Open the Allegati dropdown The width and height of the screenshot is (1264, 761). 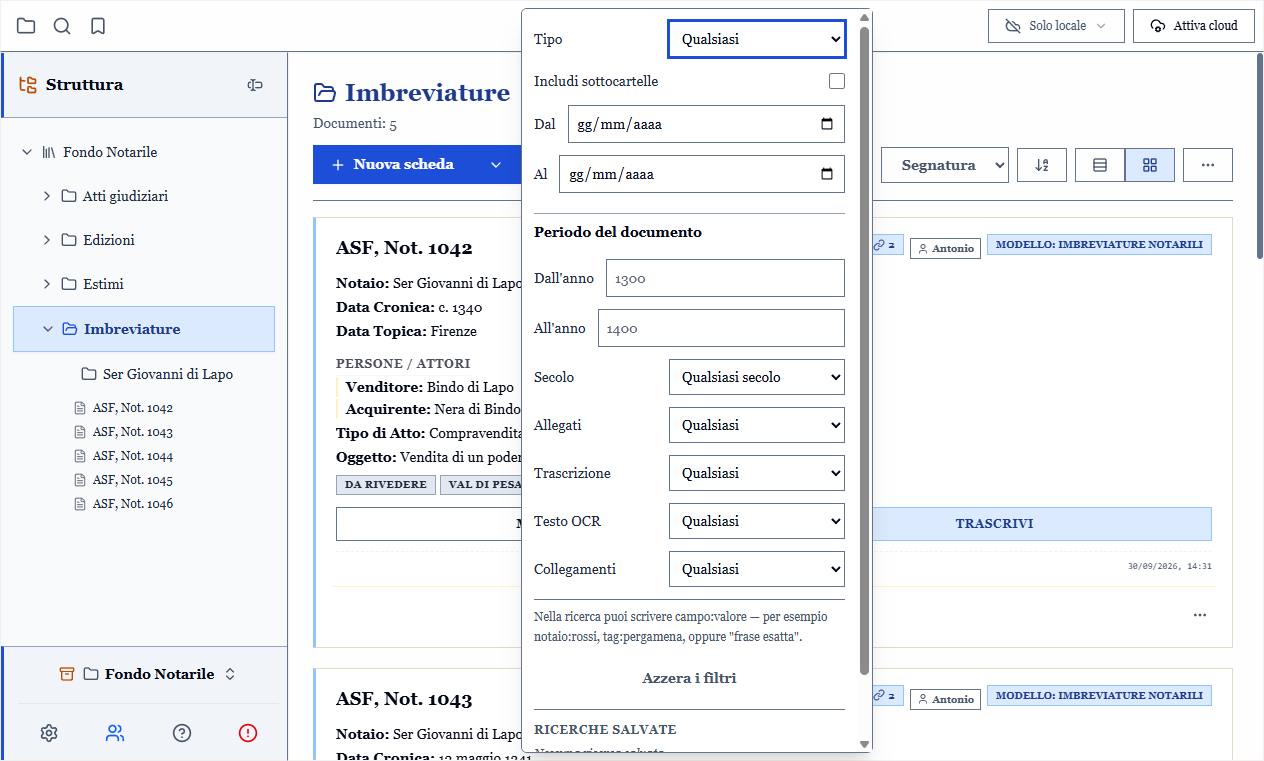(x=757, y=425)
